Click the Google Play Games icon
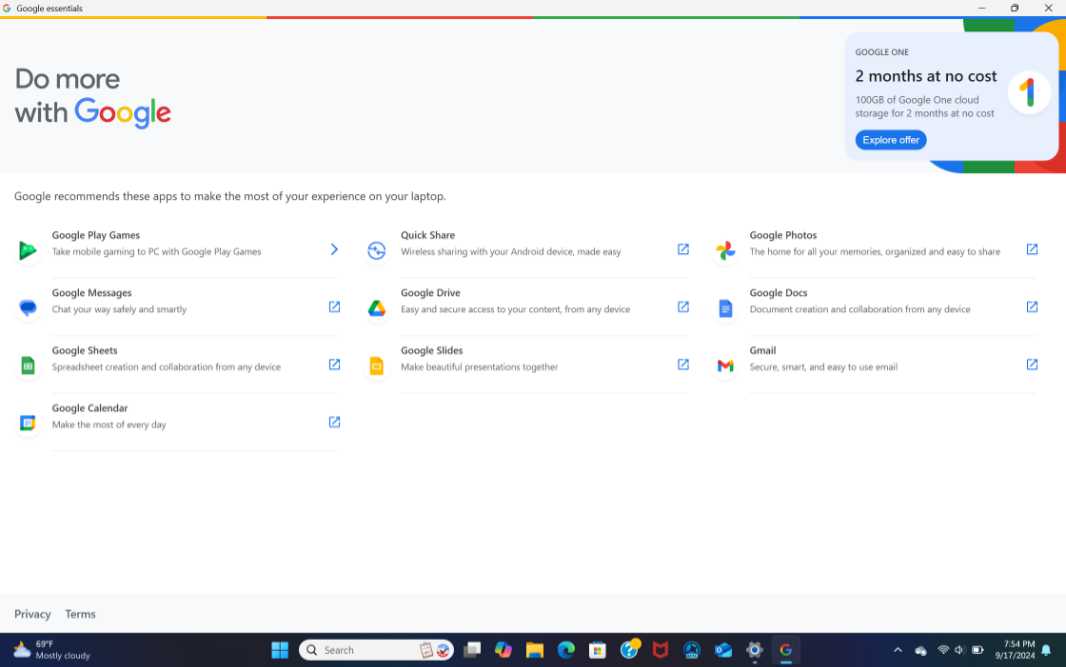Screen dimensions: 1066x667 [x=28, y=250]
